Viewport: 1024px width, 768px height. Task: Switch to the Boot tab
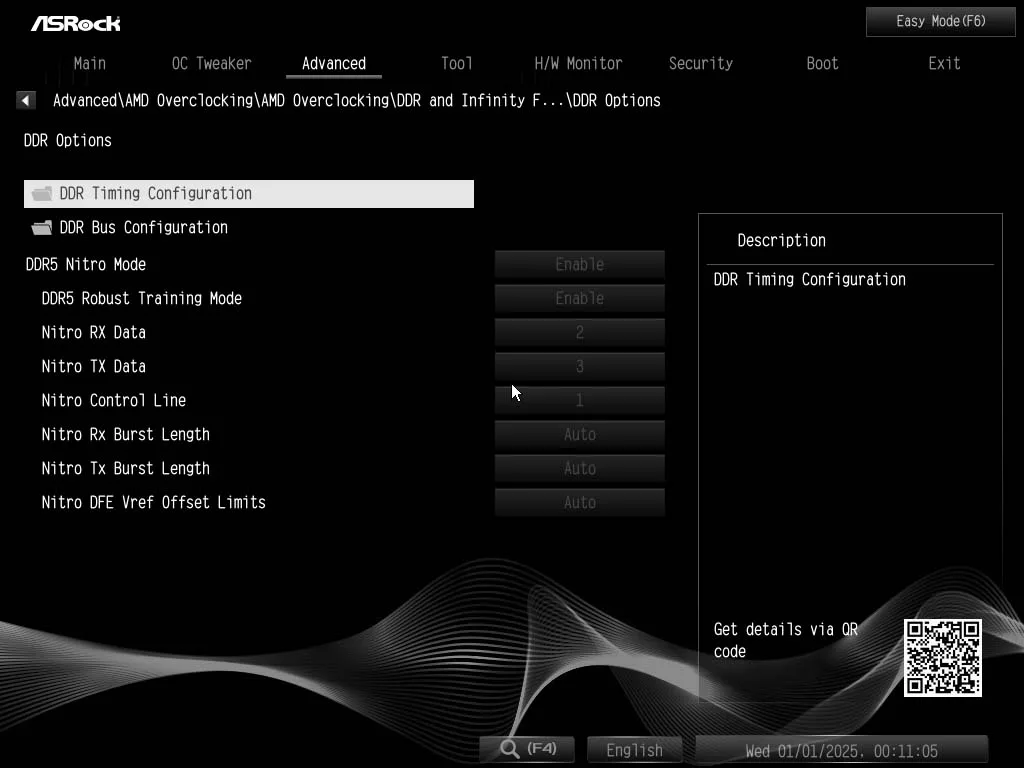[x=822, y=63]
